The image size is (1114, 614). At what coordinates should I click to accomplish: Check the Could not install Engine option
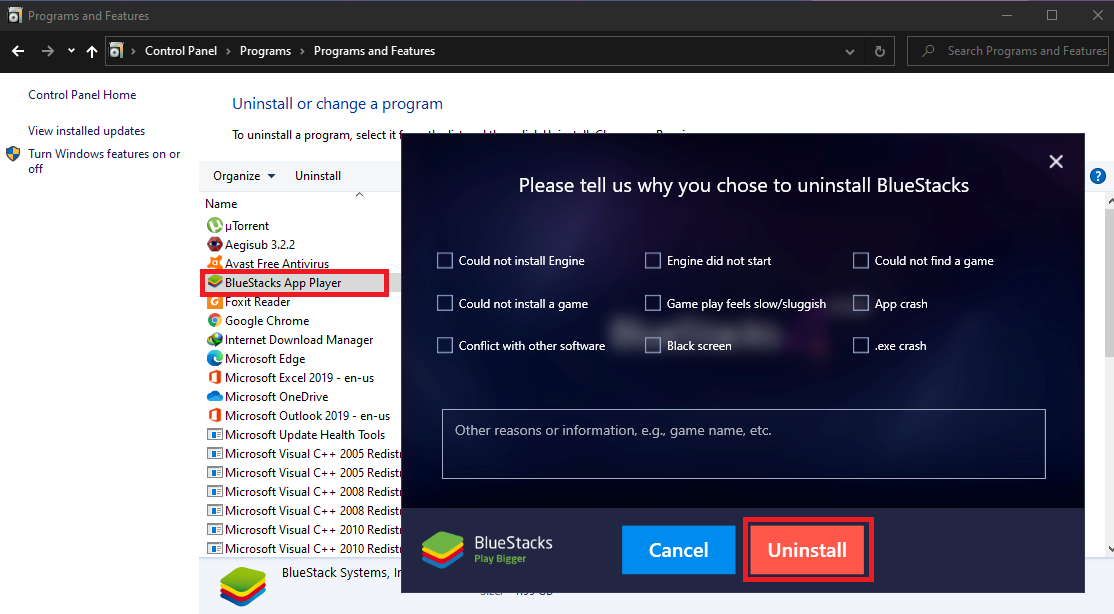[x=445, y=260]
